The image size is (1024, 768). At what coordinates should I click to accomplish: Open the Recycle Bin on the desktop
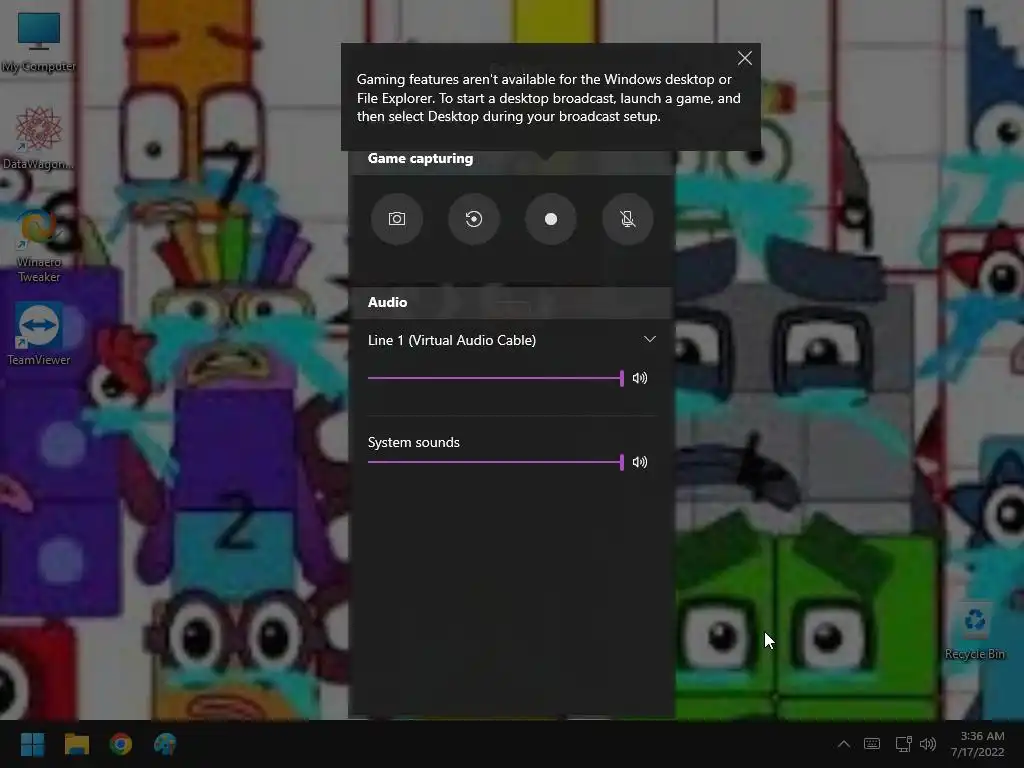(974, 632)
